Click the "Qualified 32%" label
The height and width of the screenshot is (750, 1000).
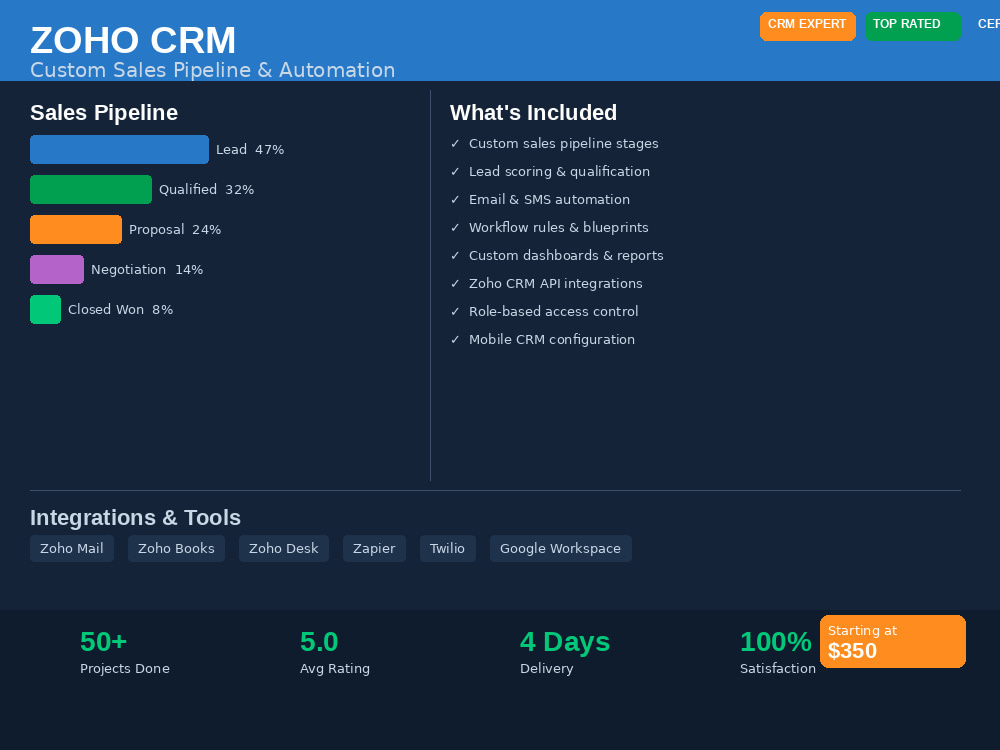click(207, 190)
